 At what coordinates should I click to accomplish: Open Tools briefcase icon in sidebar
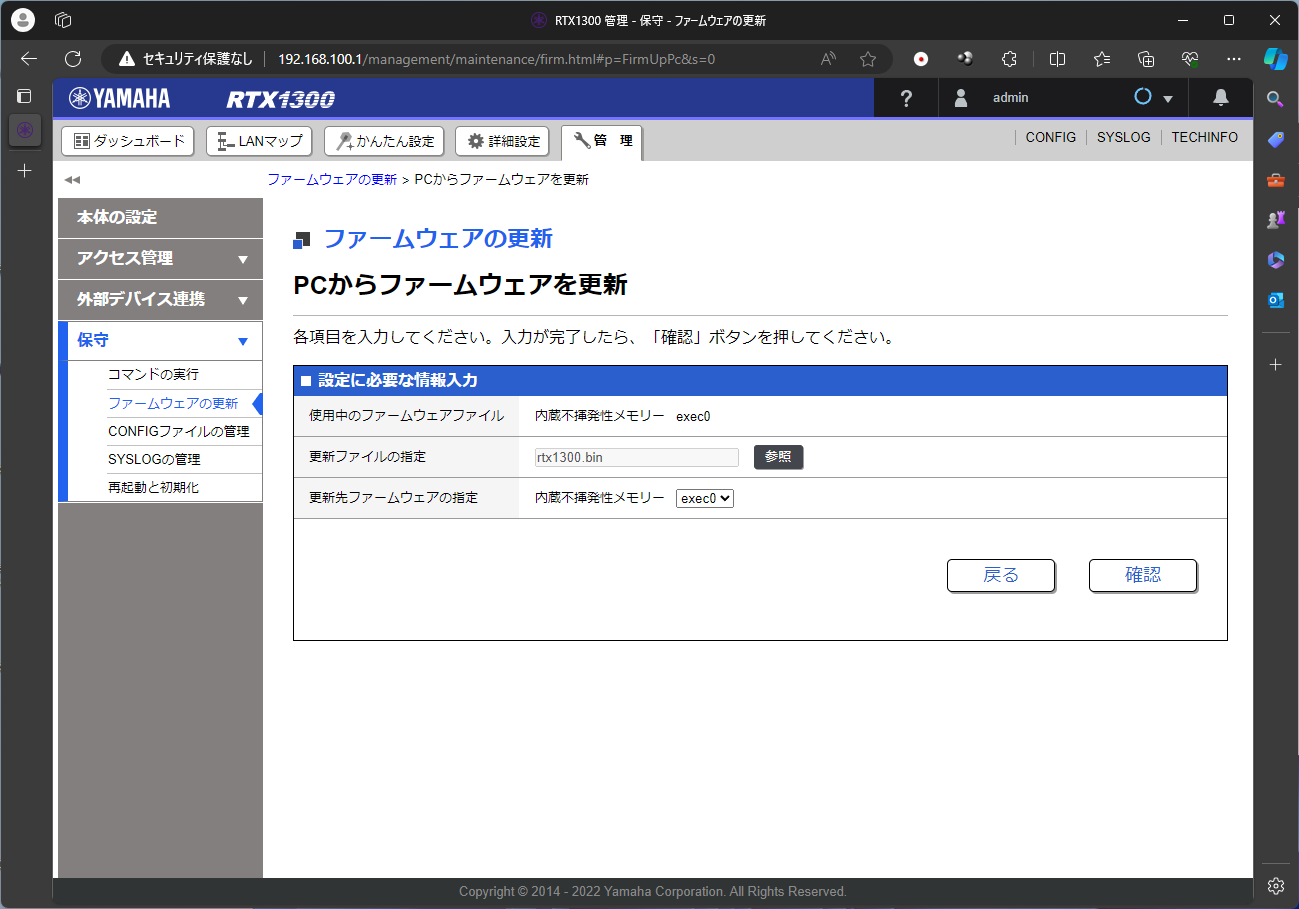pyautogui.click(x=1275, y=180)
